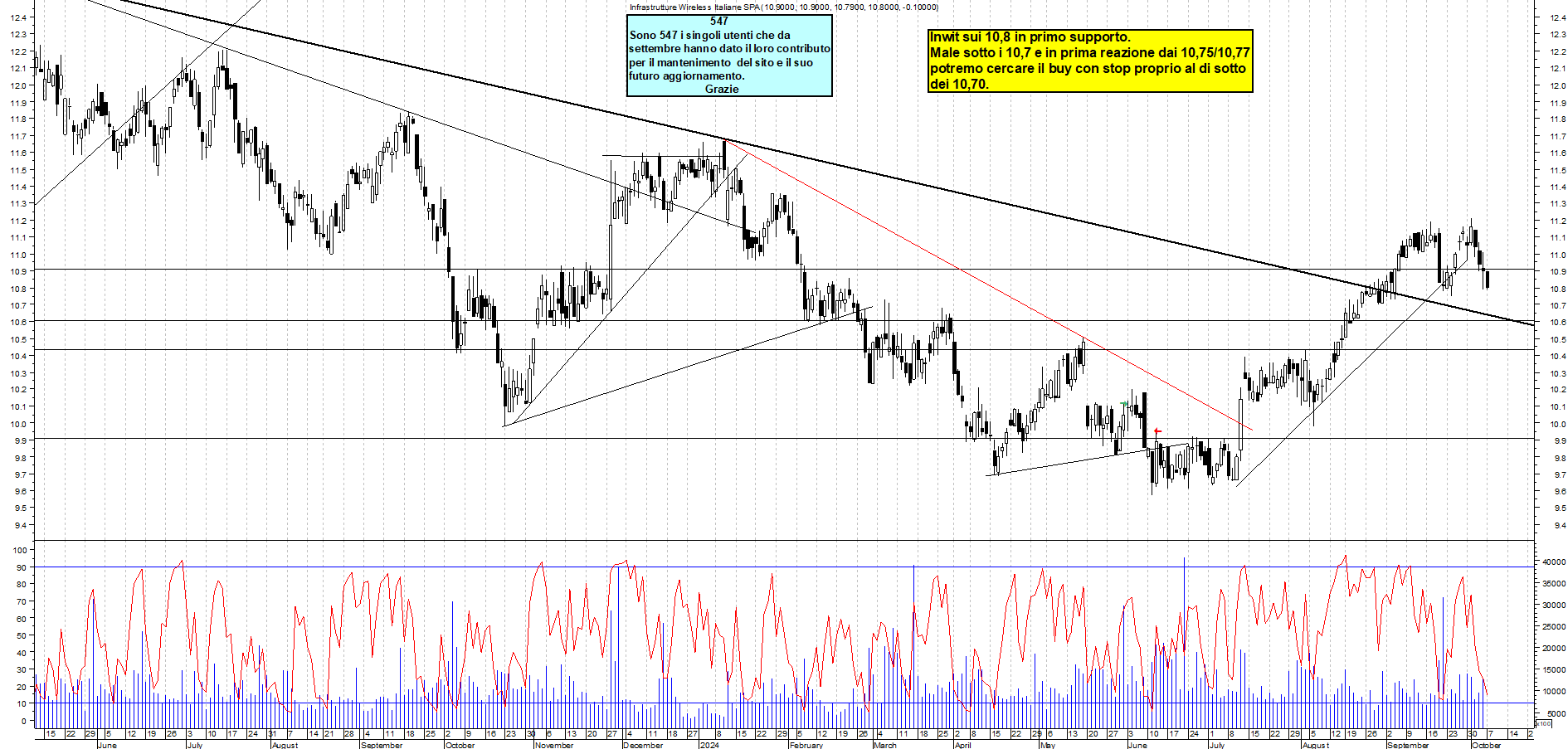This screenshot has height=749, width=1568.
Task: Click the 60 label on the oscillator scale
Action: tap(20, 618)
